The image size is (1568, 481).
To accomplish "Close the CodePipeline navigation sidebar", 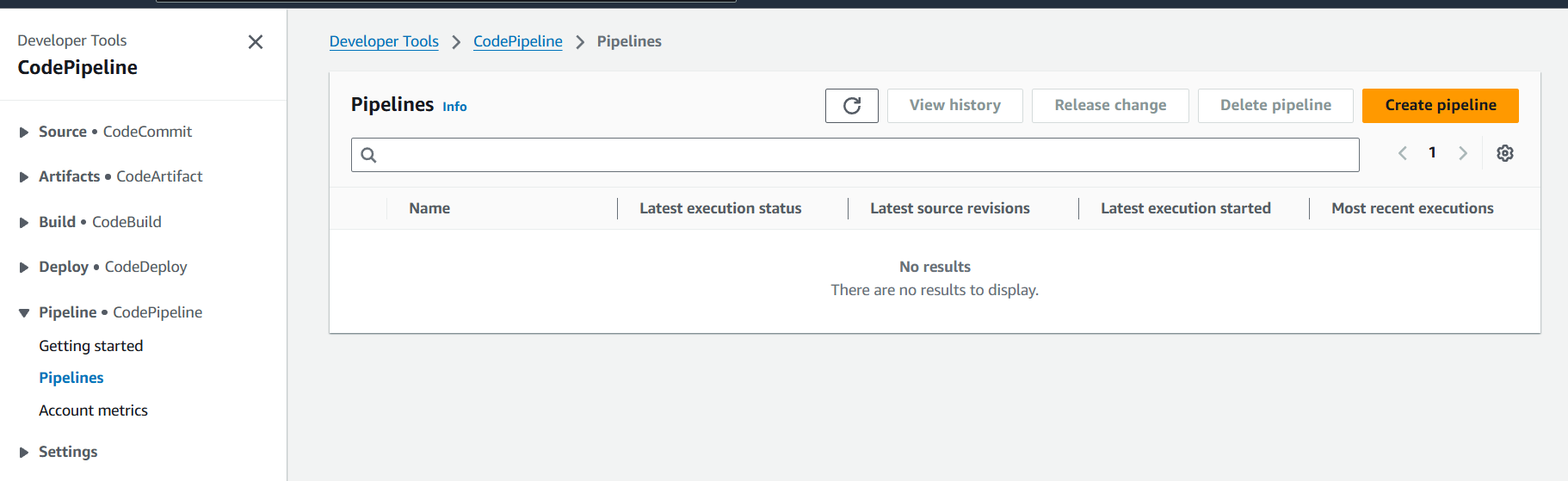I will (x=256, y=42).
